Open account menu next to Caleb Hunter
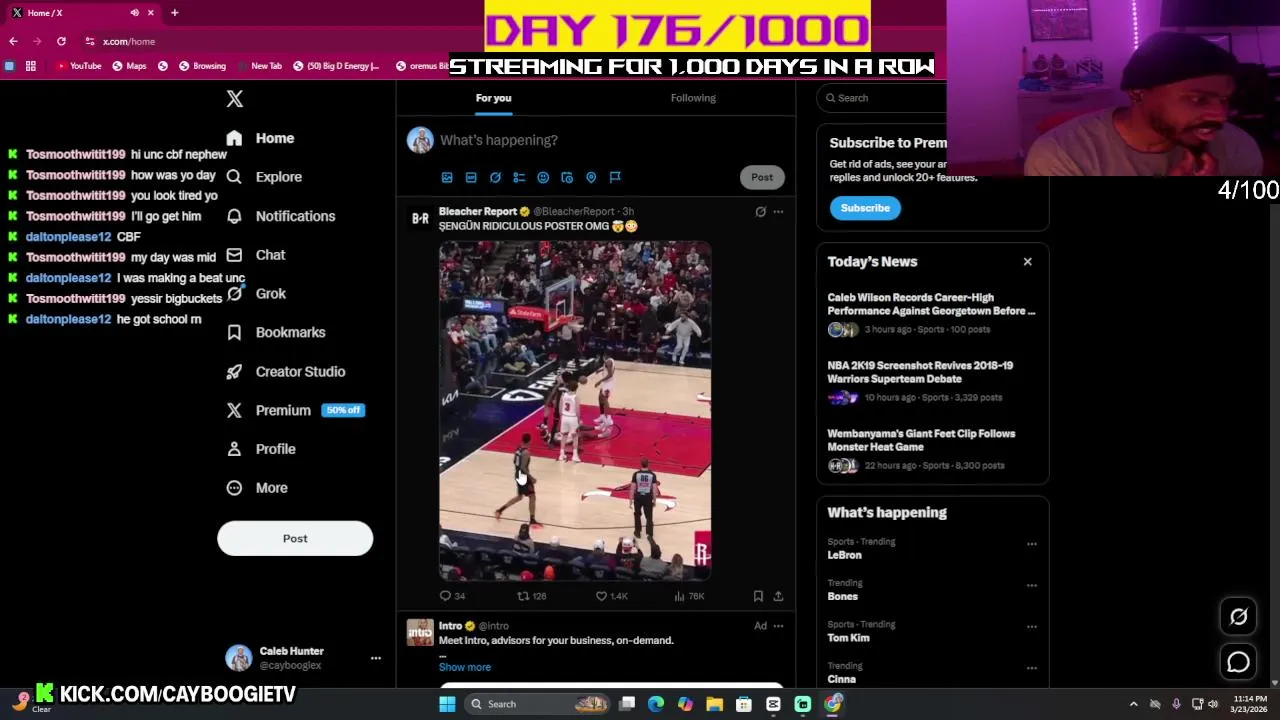Viewport: 1280px width, 720px height. pos(376,658)
